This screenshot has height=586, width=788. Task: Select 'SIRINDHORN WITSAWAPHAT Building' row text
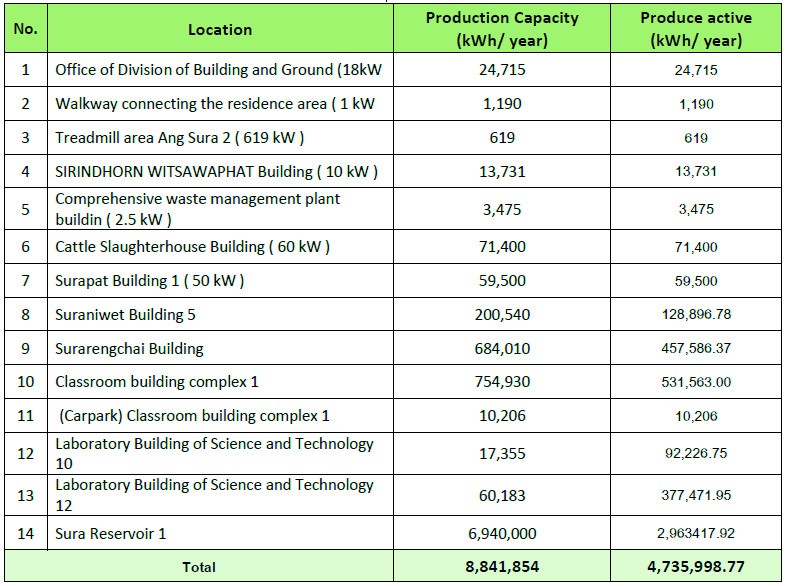(x=216, y=172)
